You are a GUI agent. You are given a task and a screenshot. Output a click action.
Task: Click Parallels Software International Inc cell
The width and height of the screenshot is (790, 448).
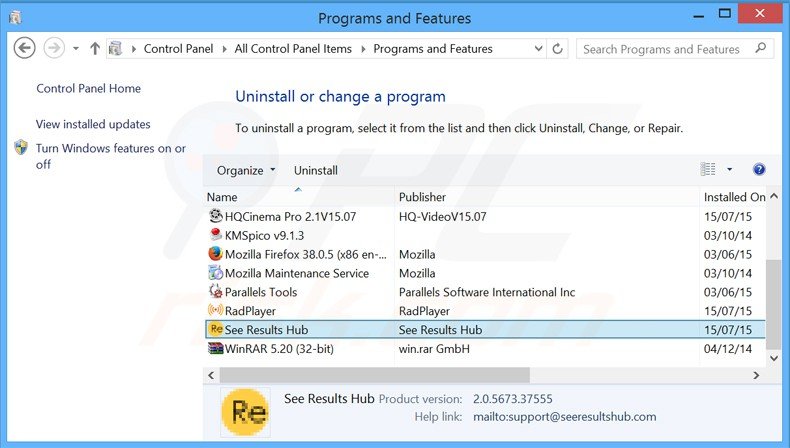[487, 292]
